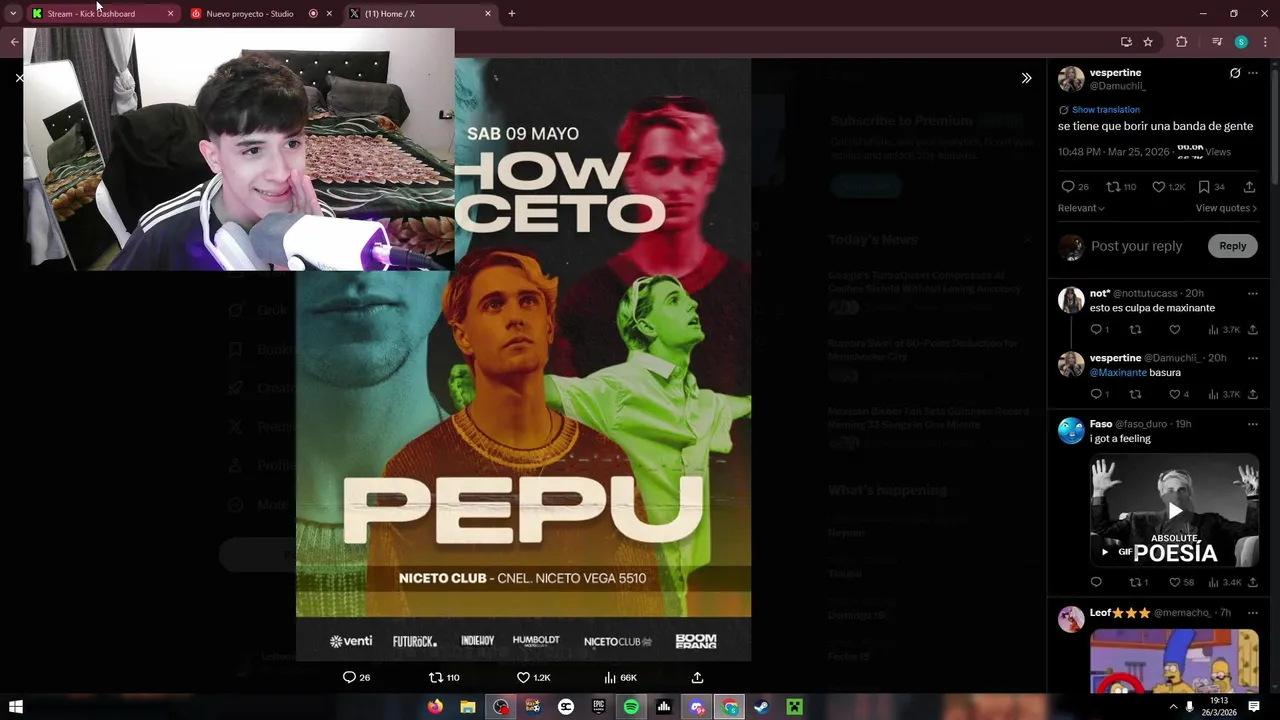Open Windows Start menu
The height and width of the screenshot is (720, 1280).
pos(16,707)
